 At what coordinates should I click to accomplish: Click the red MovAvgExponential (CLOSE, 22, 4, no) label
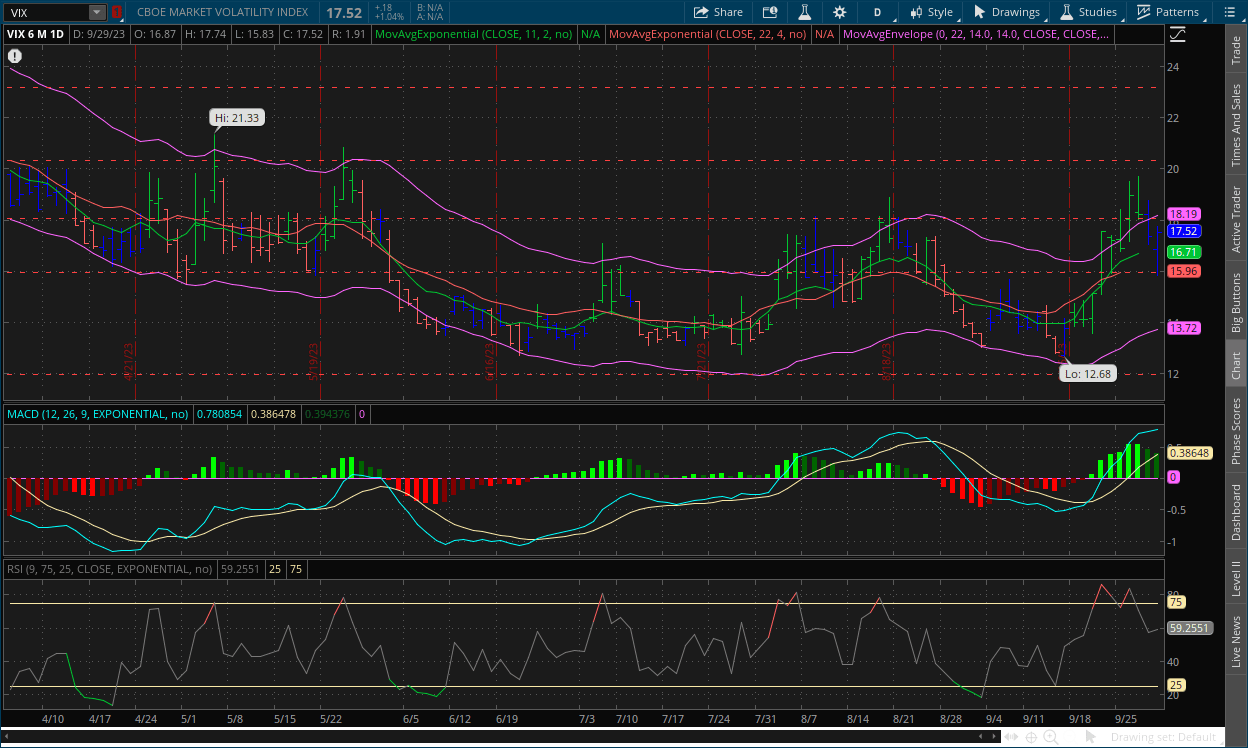707,33
